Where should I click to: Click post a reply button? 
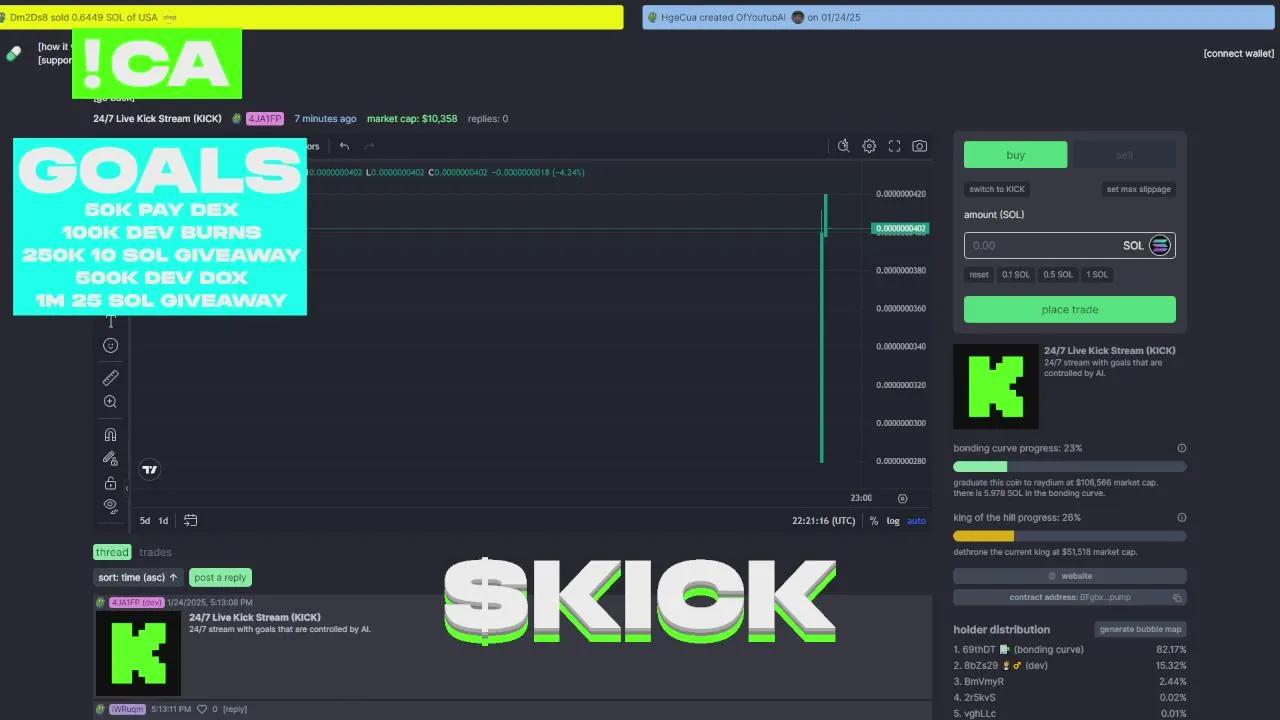[x=220, y=577]
